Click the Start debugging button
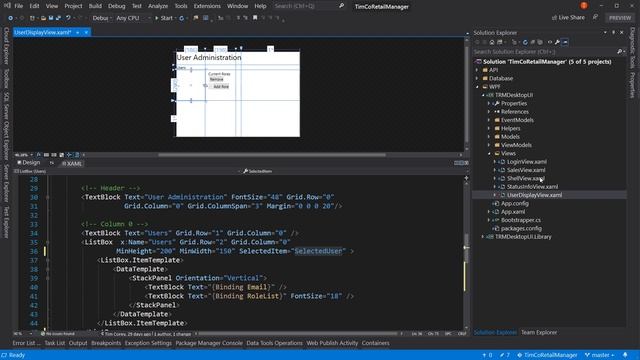Image resolution: width=640 pixels, height=360 pixels. [x=164, y=18]
